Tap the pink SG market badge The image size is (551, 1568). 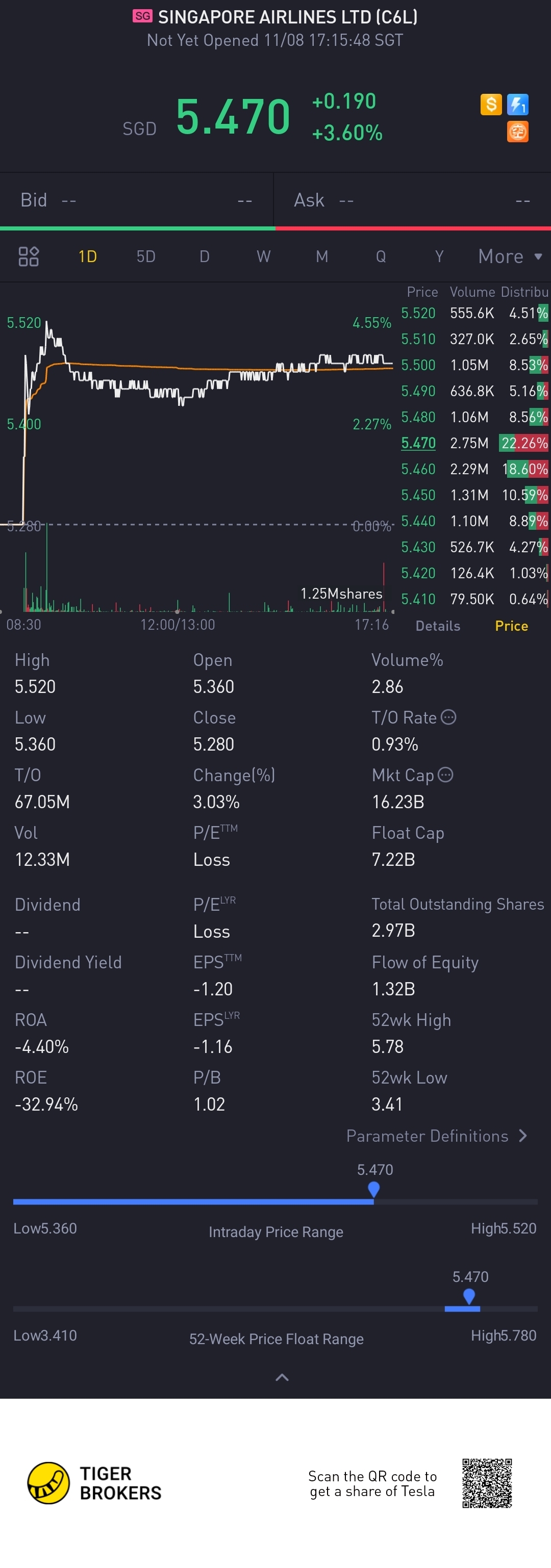(x=142, y=16)
